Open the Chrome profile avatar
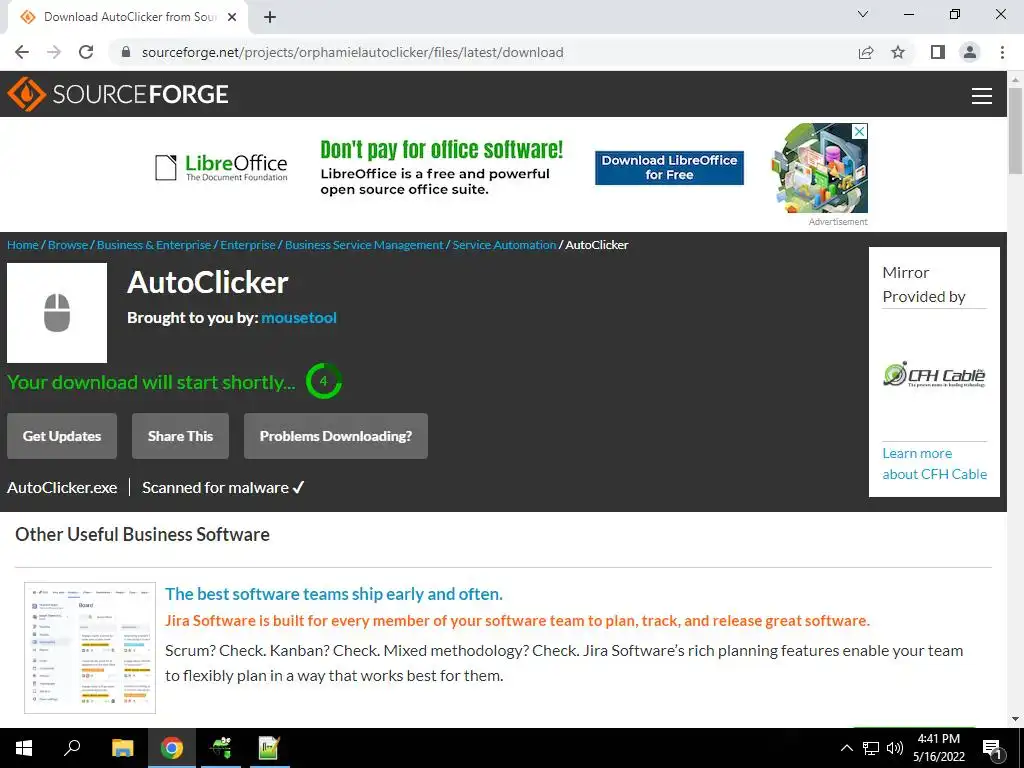The width and height of the screenshot is (1024, 768). tap(970, 52)
